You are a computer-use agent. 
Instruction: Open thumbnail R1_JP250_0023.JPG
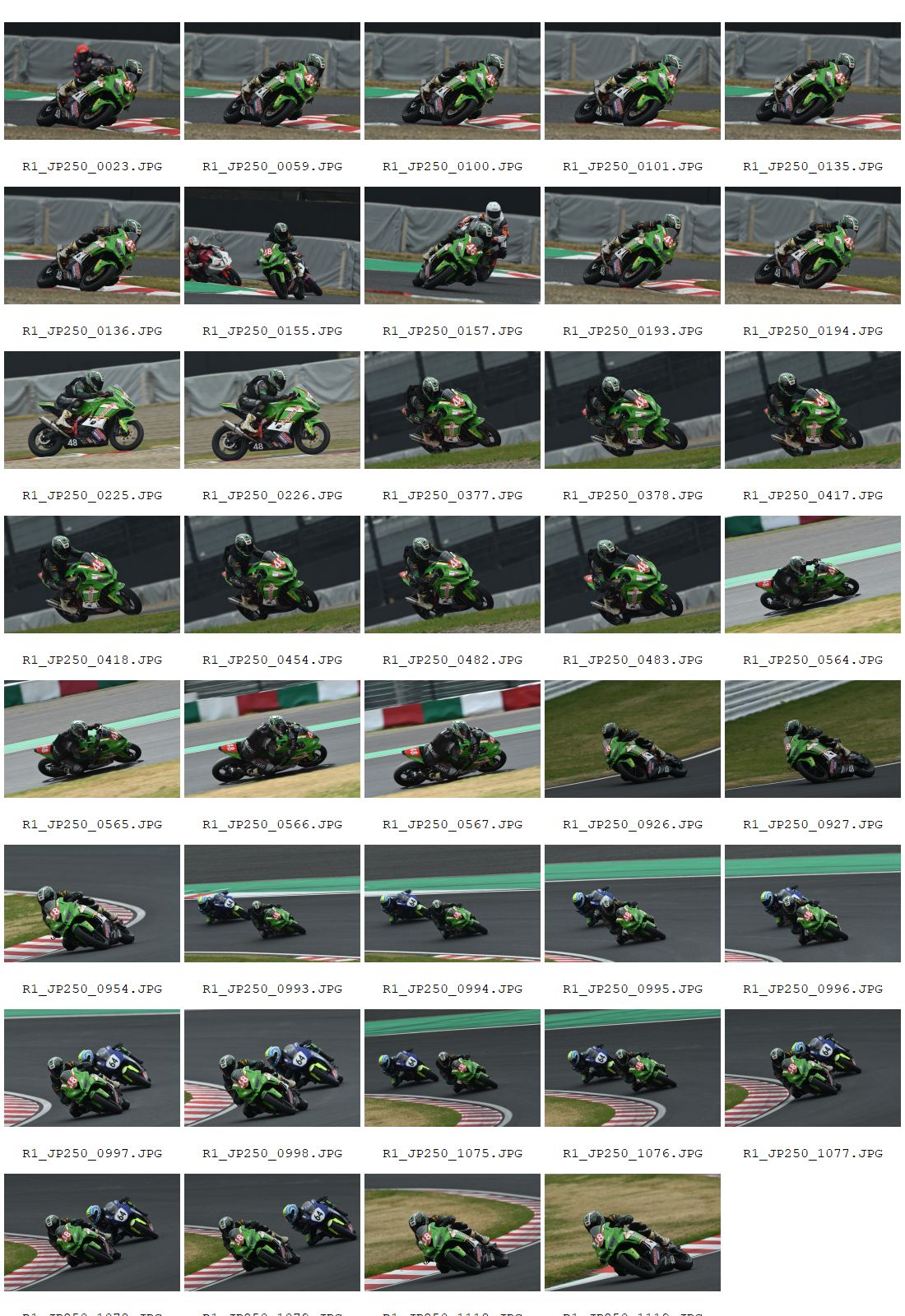(92, 81)
